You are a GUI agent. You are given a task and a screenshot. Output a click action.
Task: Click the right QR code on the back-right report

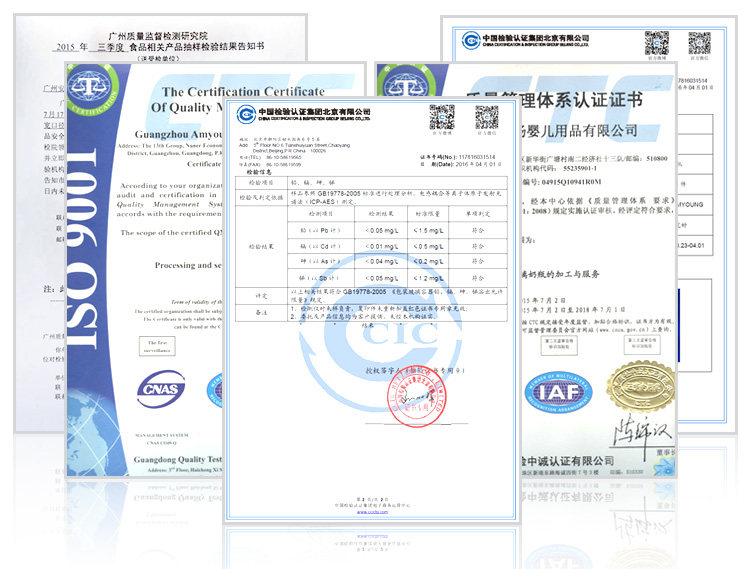[699, 44]
